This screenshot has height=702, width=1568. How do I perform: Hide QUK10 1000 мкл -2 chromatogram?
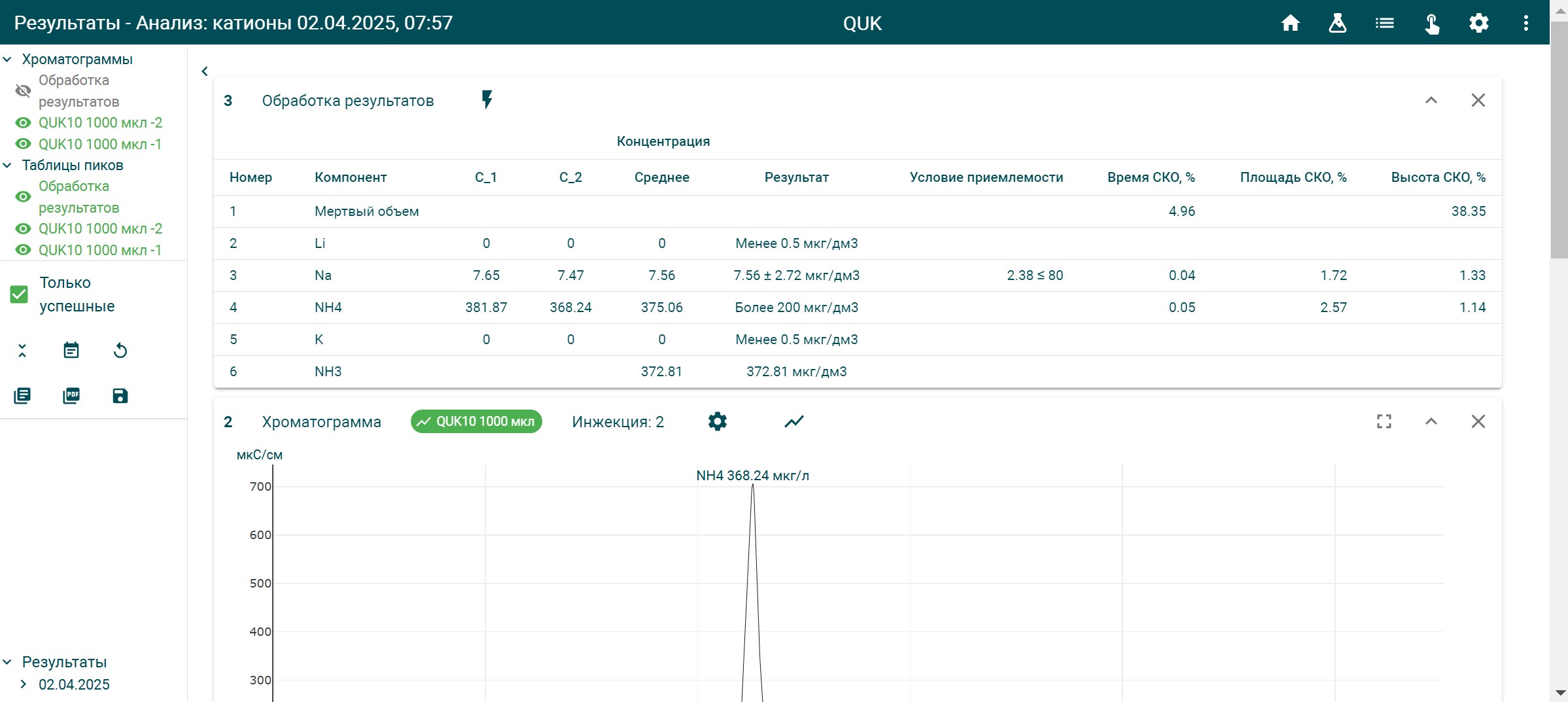(23, 122)
